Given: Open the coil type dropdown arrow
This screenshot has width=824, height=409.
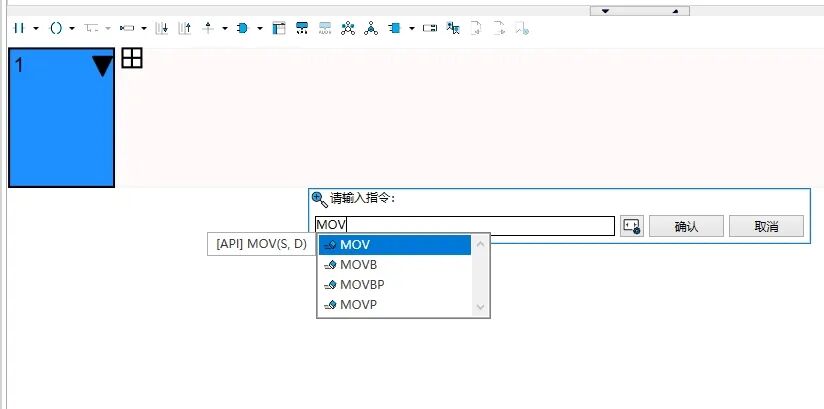Looking at the screenshot, I should (72, 28).
